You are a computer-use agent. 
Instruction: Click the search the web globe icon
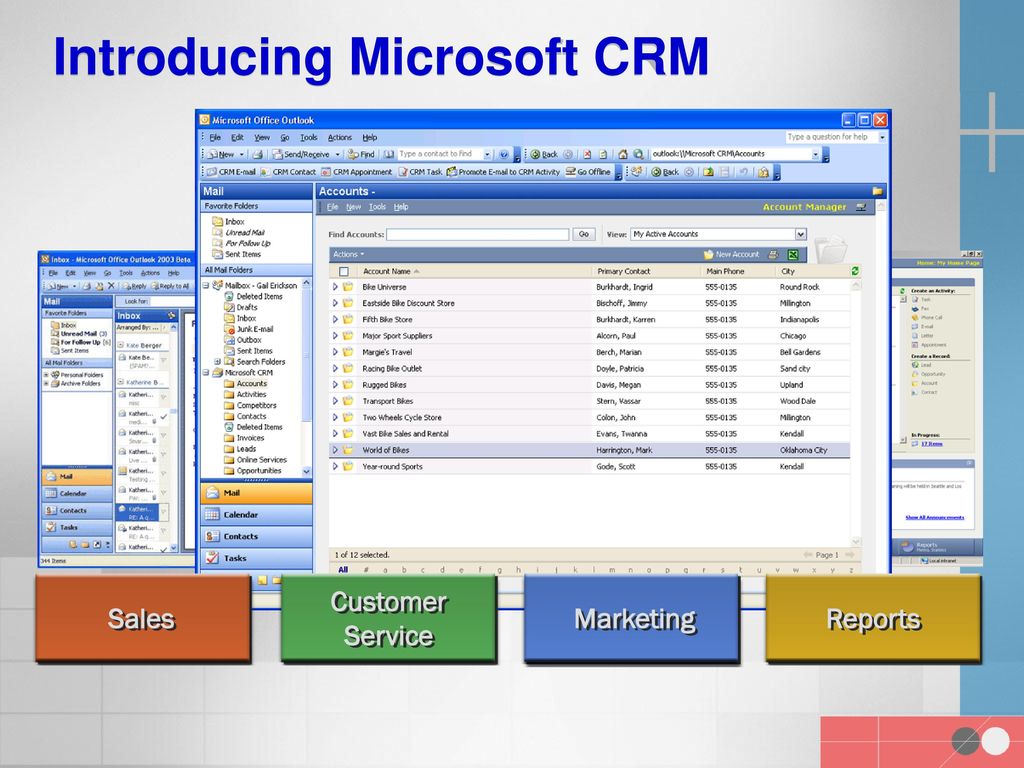click(x=638, y=154)
